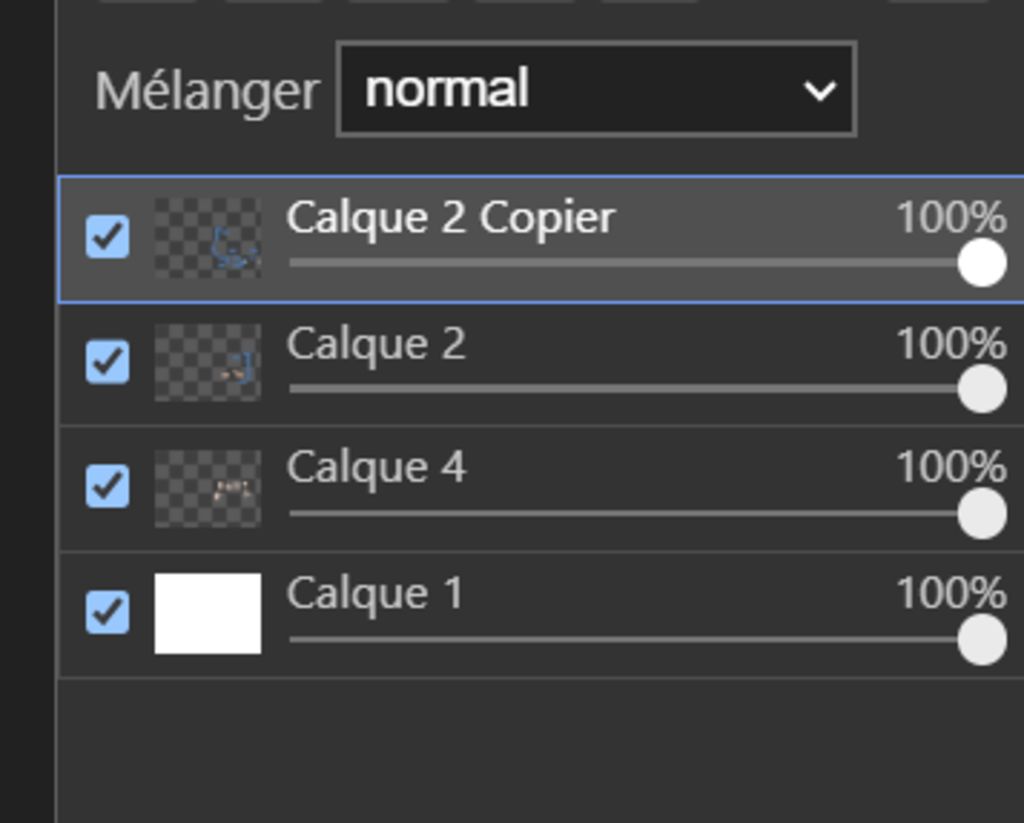The image size is (1024, 823).
Task: Click the Calque 4 layer thumbnail
Action: 208,487
